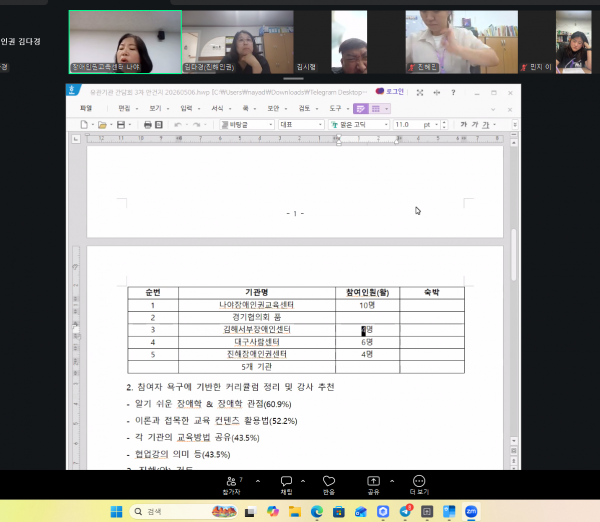Viewport: 600px width, 522px height.
Task: Open the Zoom chat button
Action: click(286, 485)
